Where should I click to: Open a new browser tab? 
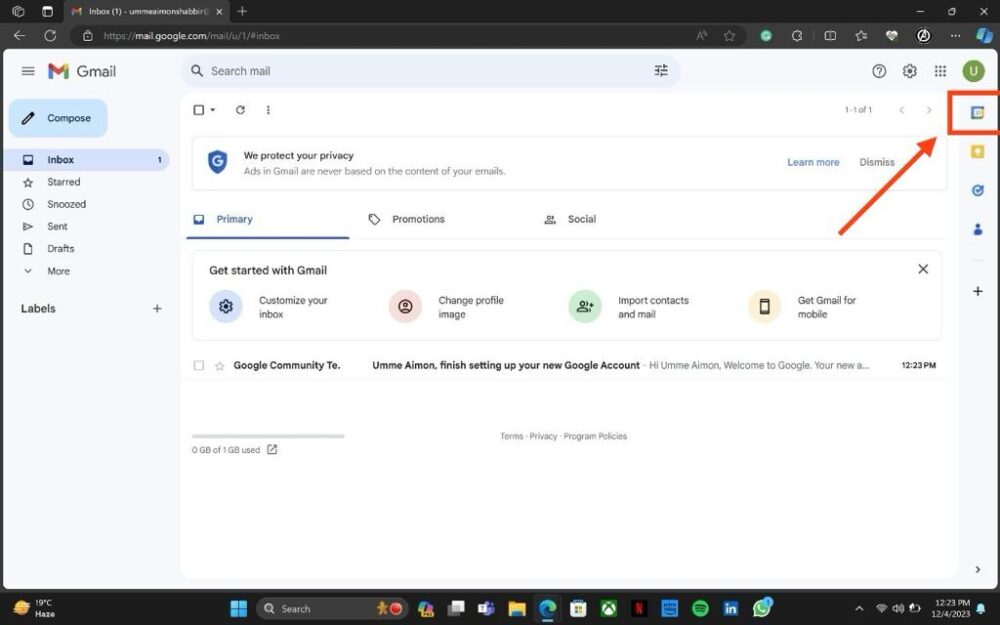[242, 11]
